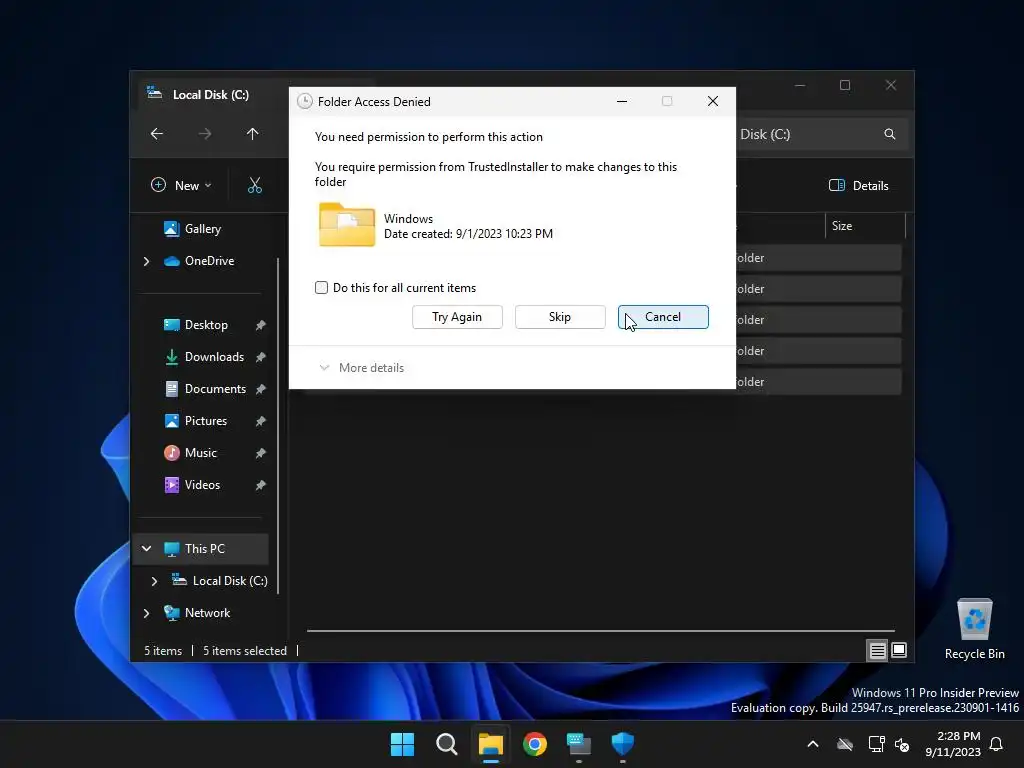
Task: Click the '5 items selected' status text
Action: coord(245,650)
